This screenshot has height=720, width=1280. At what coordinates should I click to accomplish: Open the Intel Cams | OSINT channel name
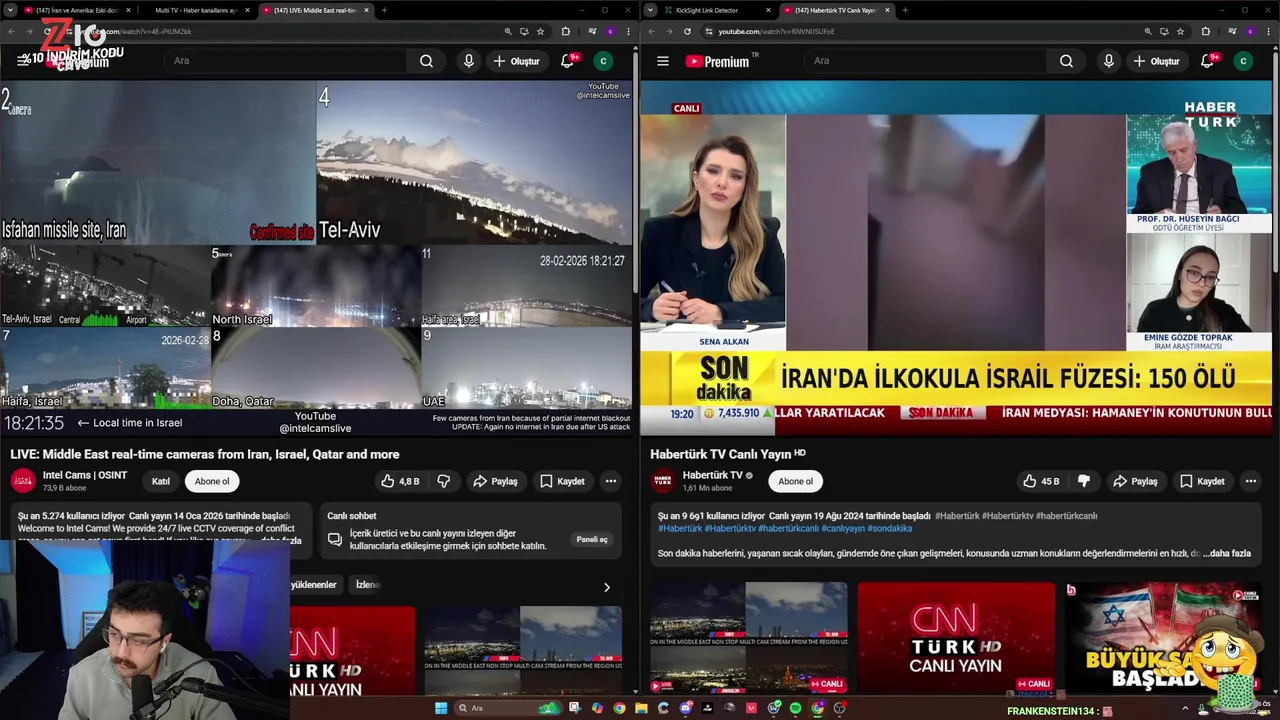(x=85, y=475)
